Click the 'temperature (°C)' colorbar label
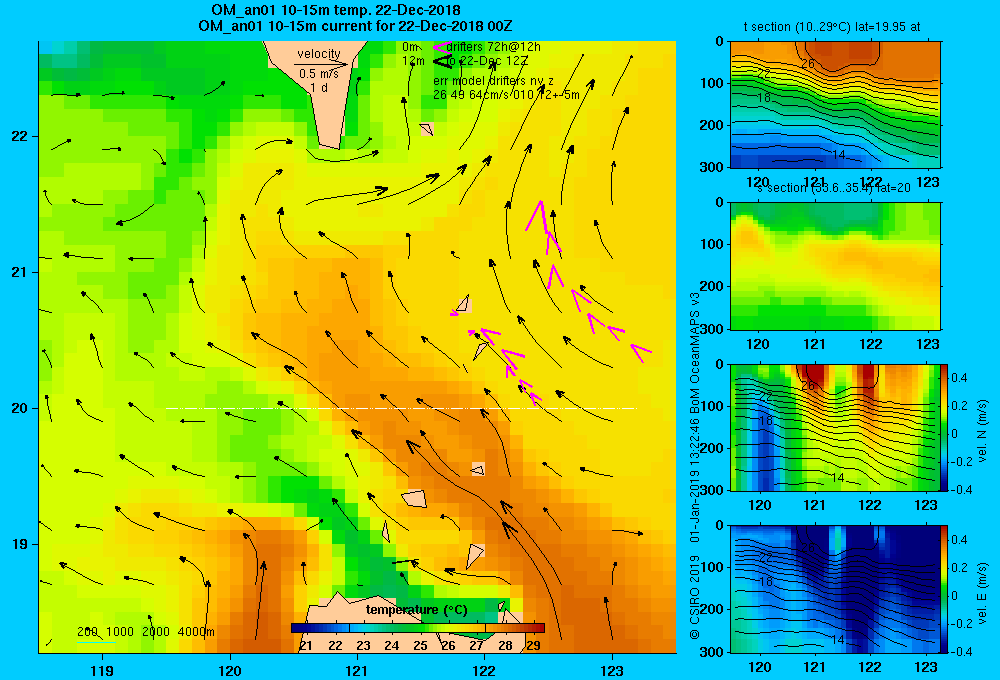Screen dimensions: 1000x680 point(416,610)
